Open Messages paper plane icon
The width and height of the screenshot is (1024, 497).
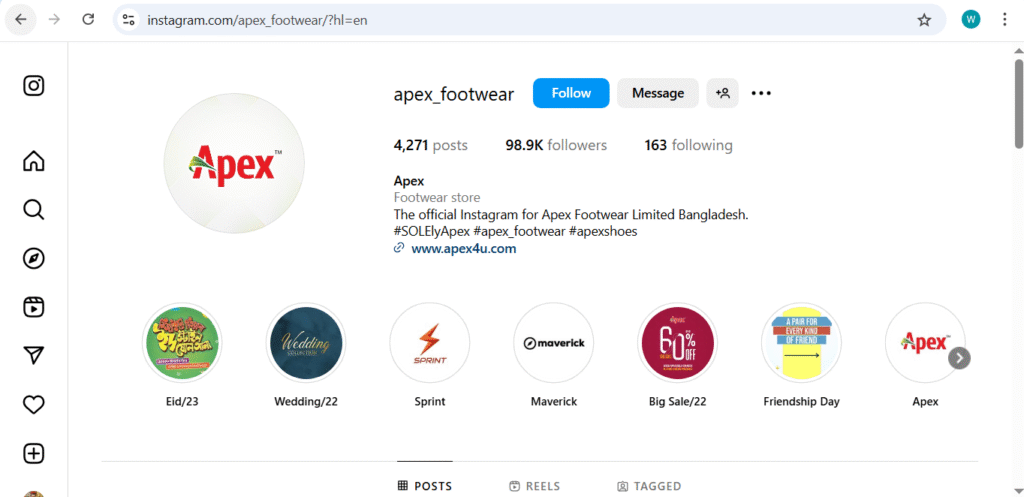(x=33, y=355)
